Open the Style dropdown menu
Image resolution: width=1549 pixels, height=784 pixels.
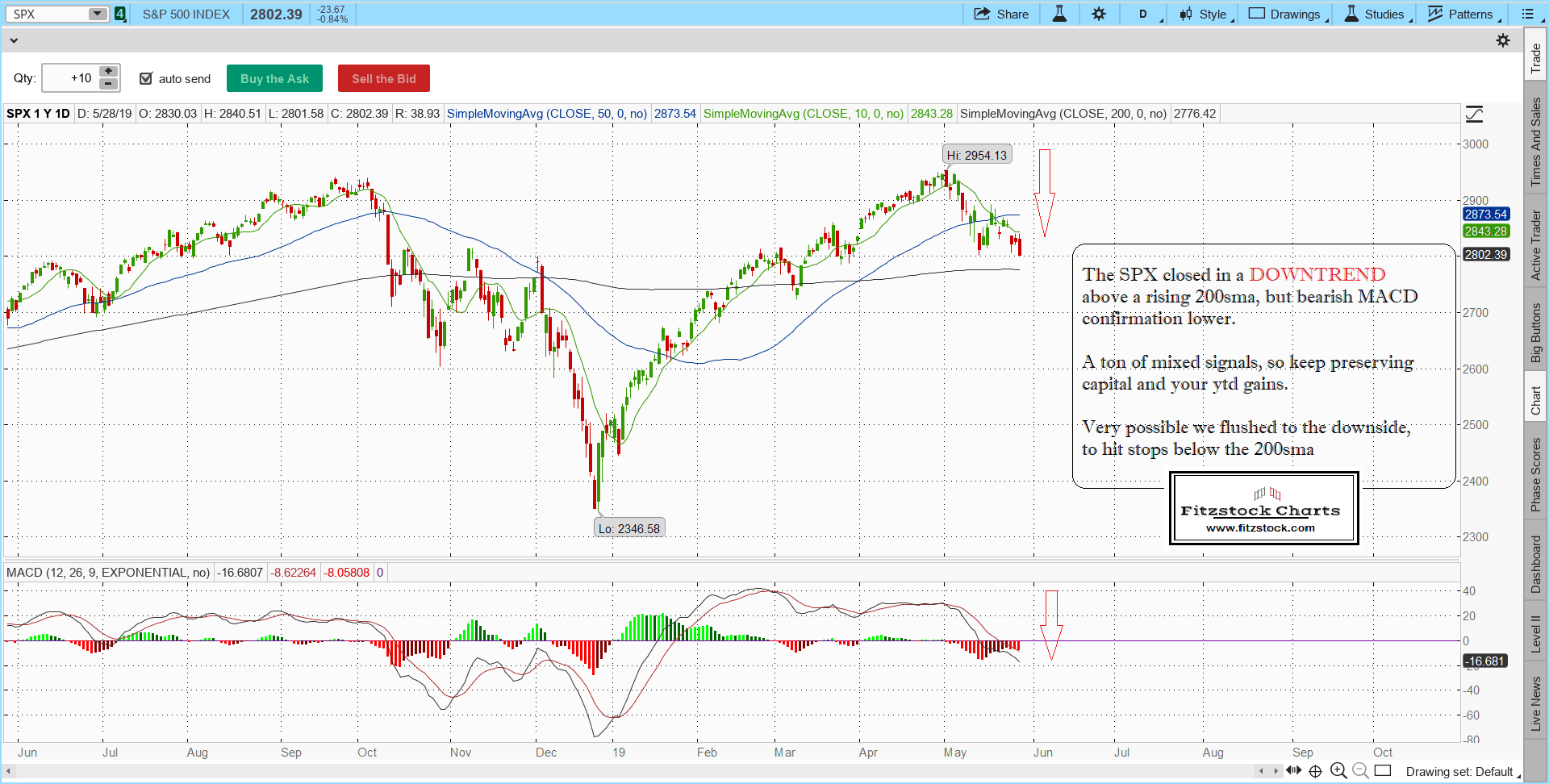(x=1206, y=14)
